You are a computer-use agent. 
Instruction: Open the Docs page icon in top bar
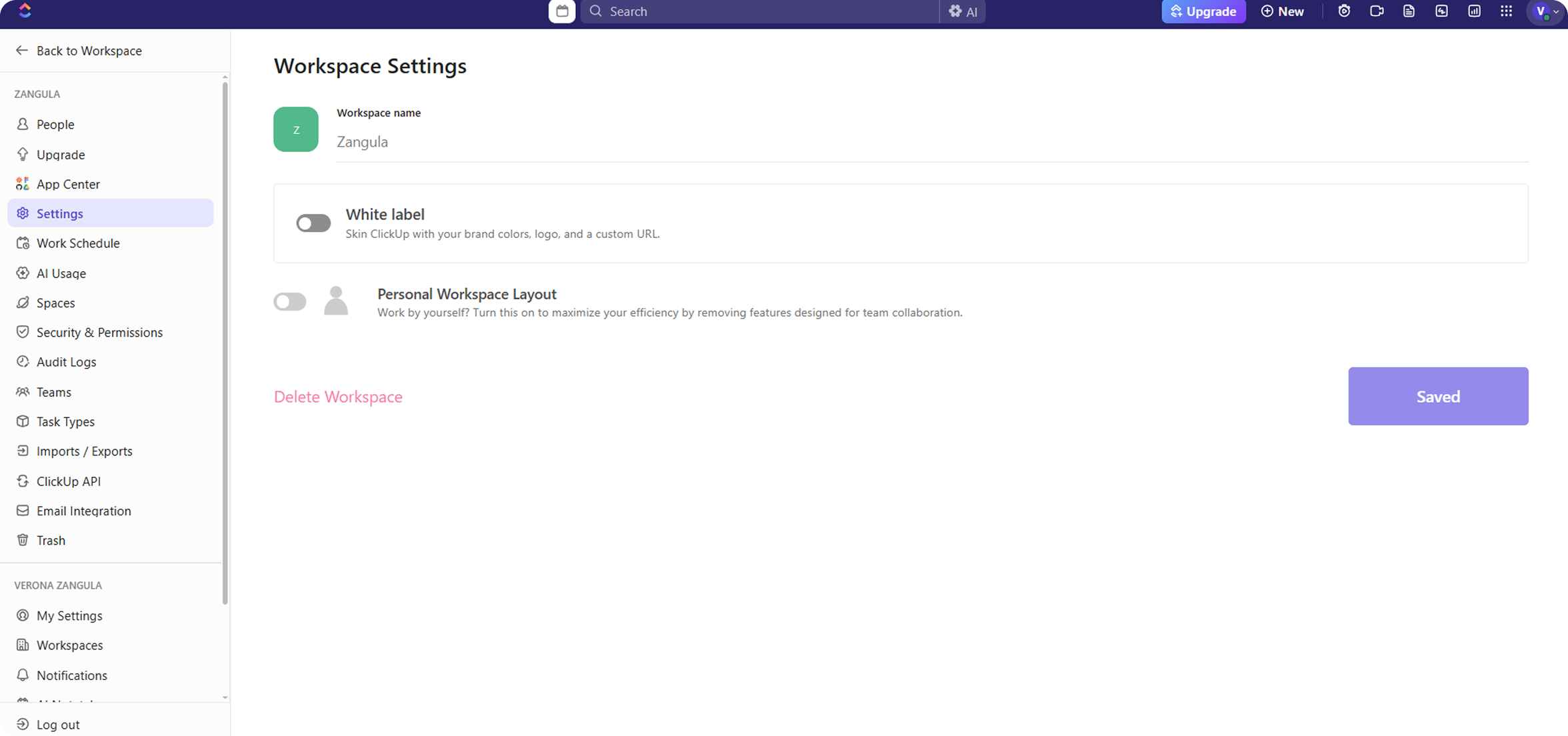point(1409,11)
